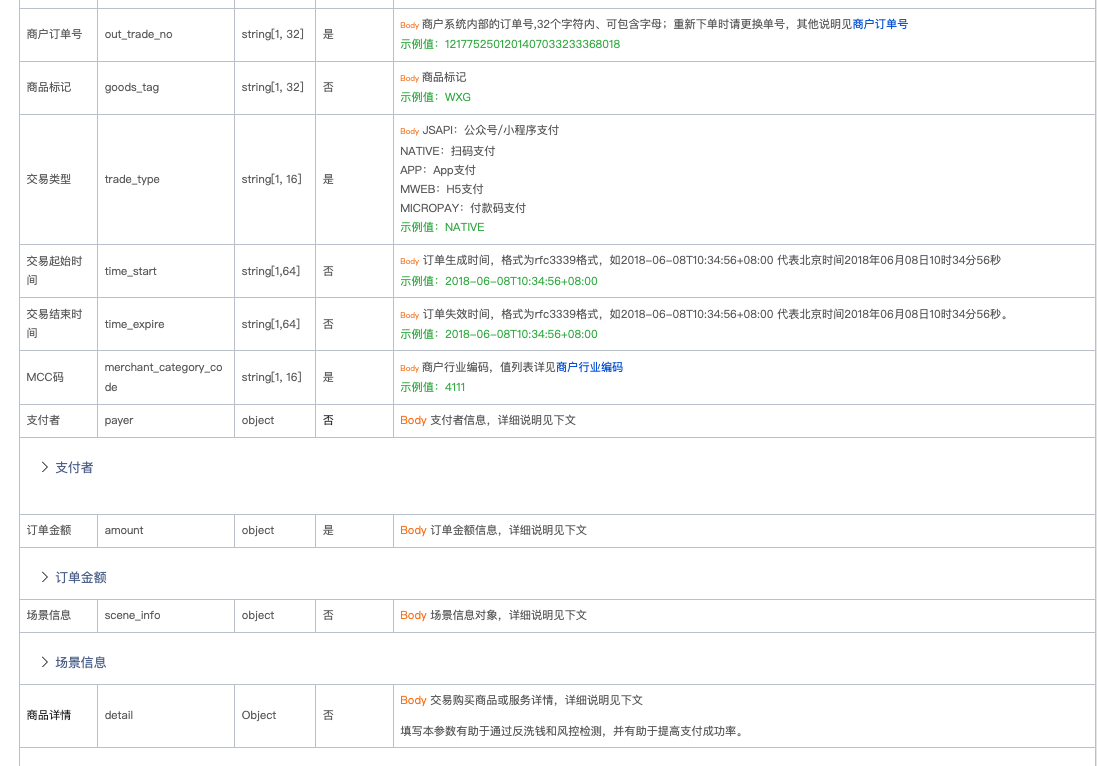The height and width of the screenshot is (766, 1097).
Task: Click the MWEB: H5支付 line
Action: (441, 189)
